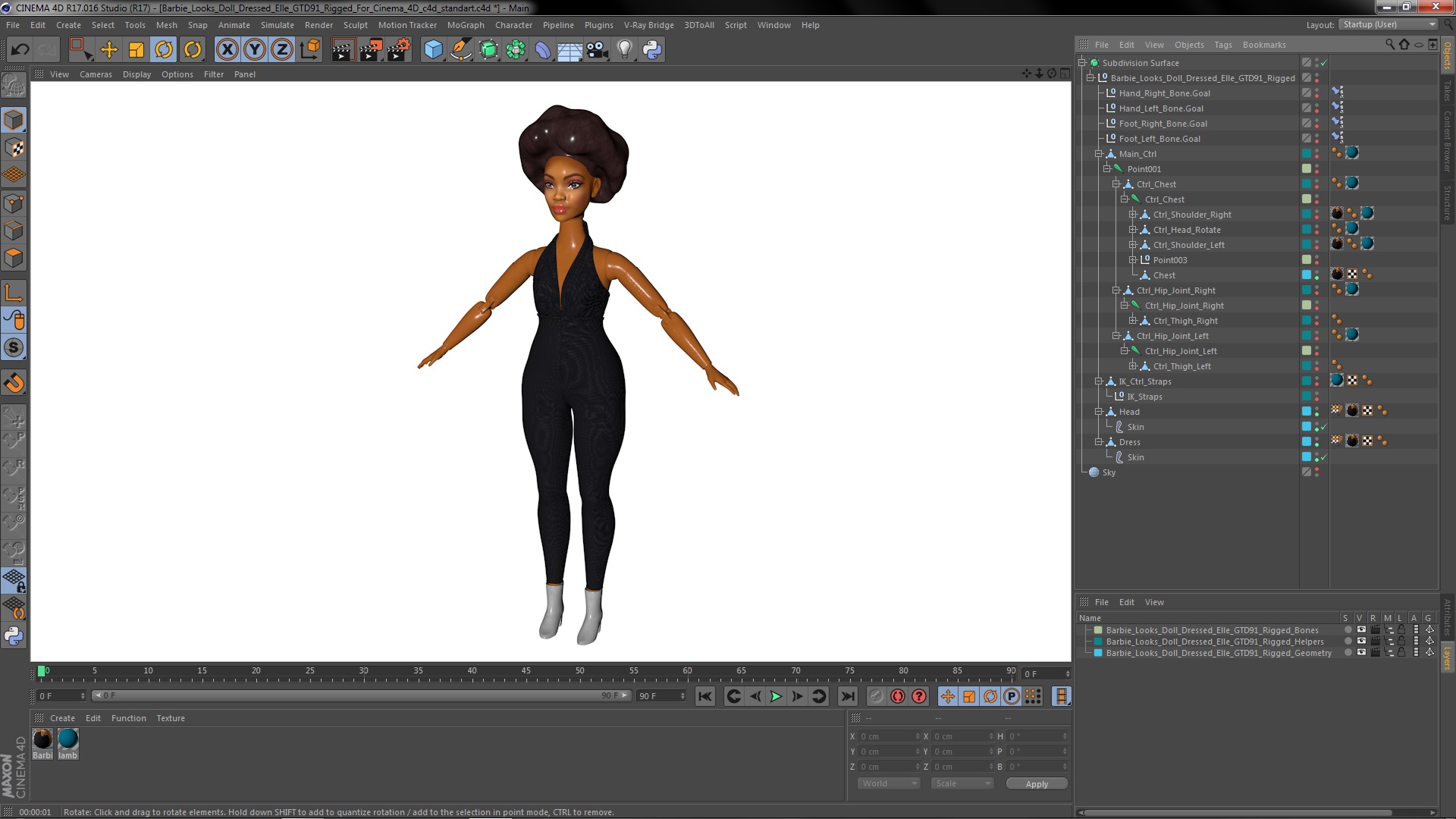1456x819 pixels.
Task: Click the Array modeling objects icon
Action: click(x=516, y=50)
